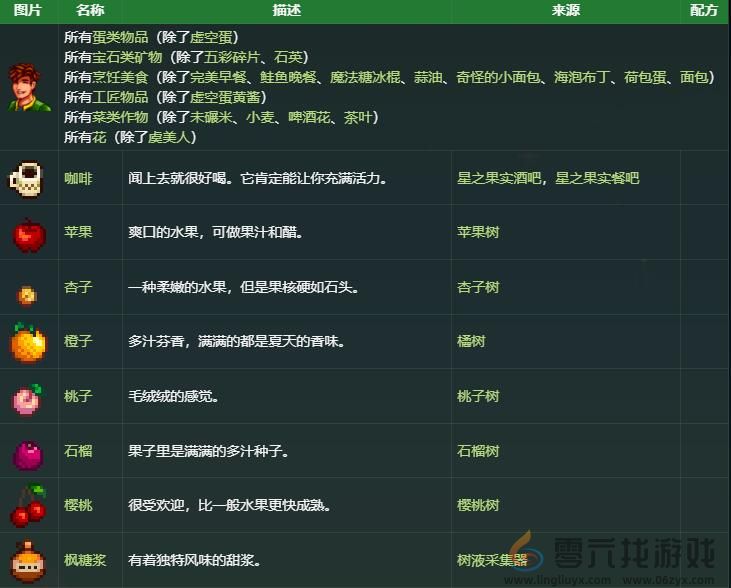Click the orange fruit icon

[x=28, y=342]
